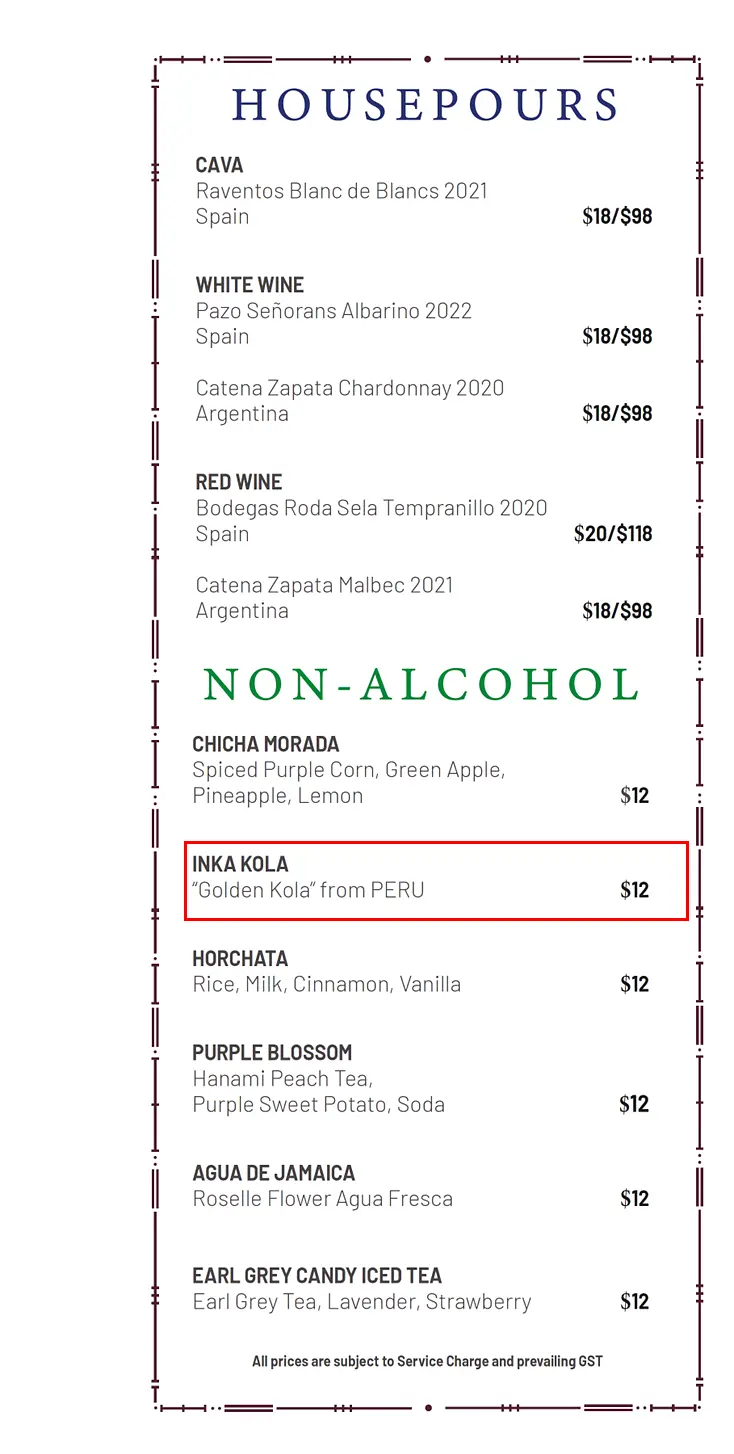Click the service charge and GST note
734x1454 pixels.
427,1361
